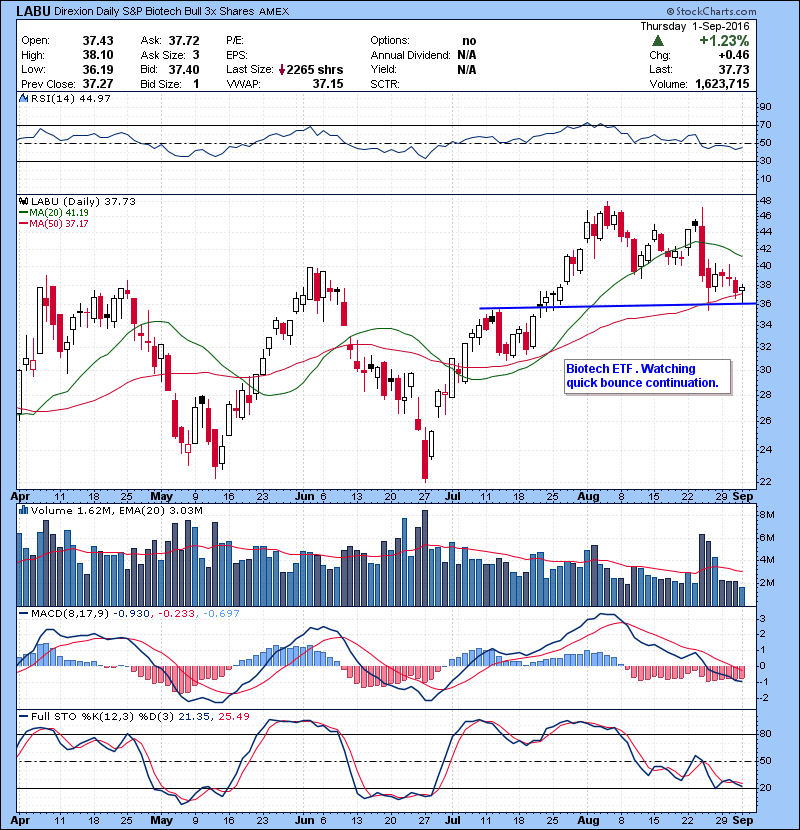Click the AMEX exchange label
The image size is (800, 830).
click(x=274, y=11)
